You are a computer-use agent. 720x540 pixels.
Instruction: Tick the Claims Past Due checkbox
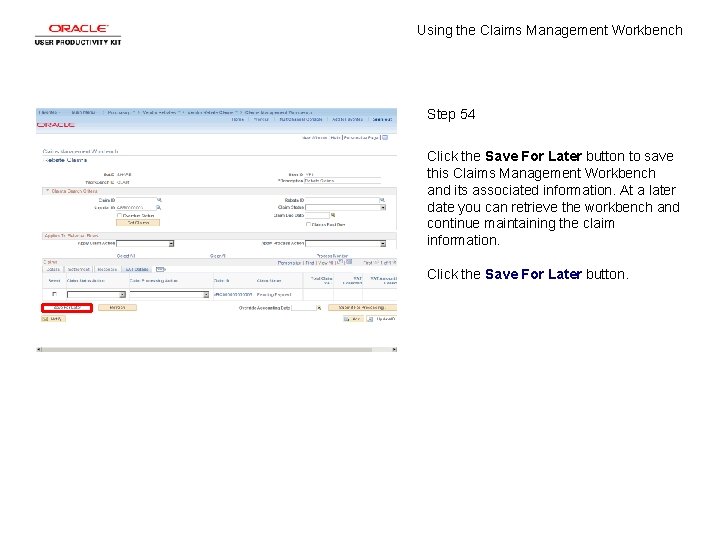pyautogui.click(x=309, y=225)
